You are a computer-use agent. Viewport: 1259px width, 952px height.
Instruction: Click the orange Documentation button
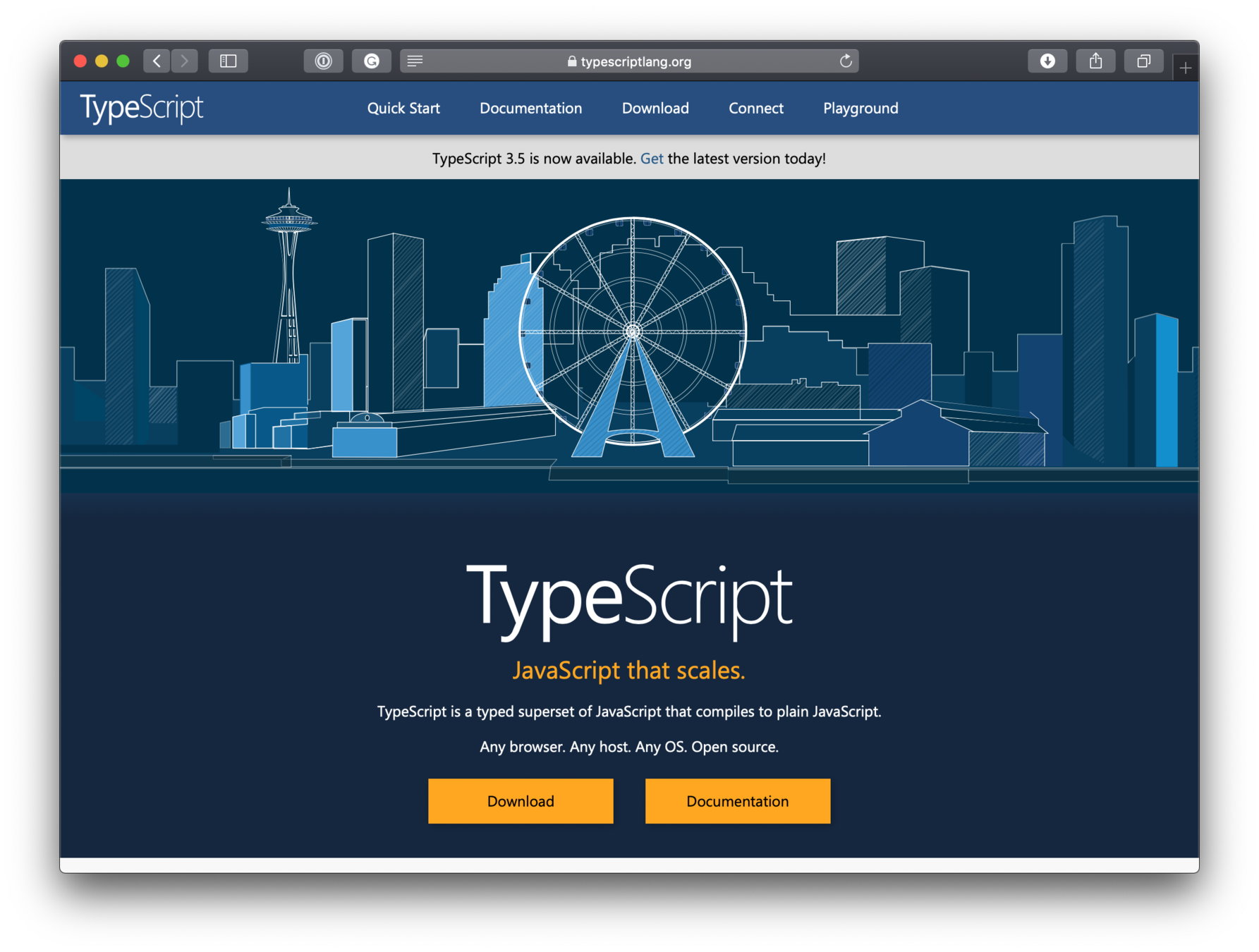pyautogui.click(x=738, y=801)
